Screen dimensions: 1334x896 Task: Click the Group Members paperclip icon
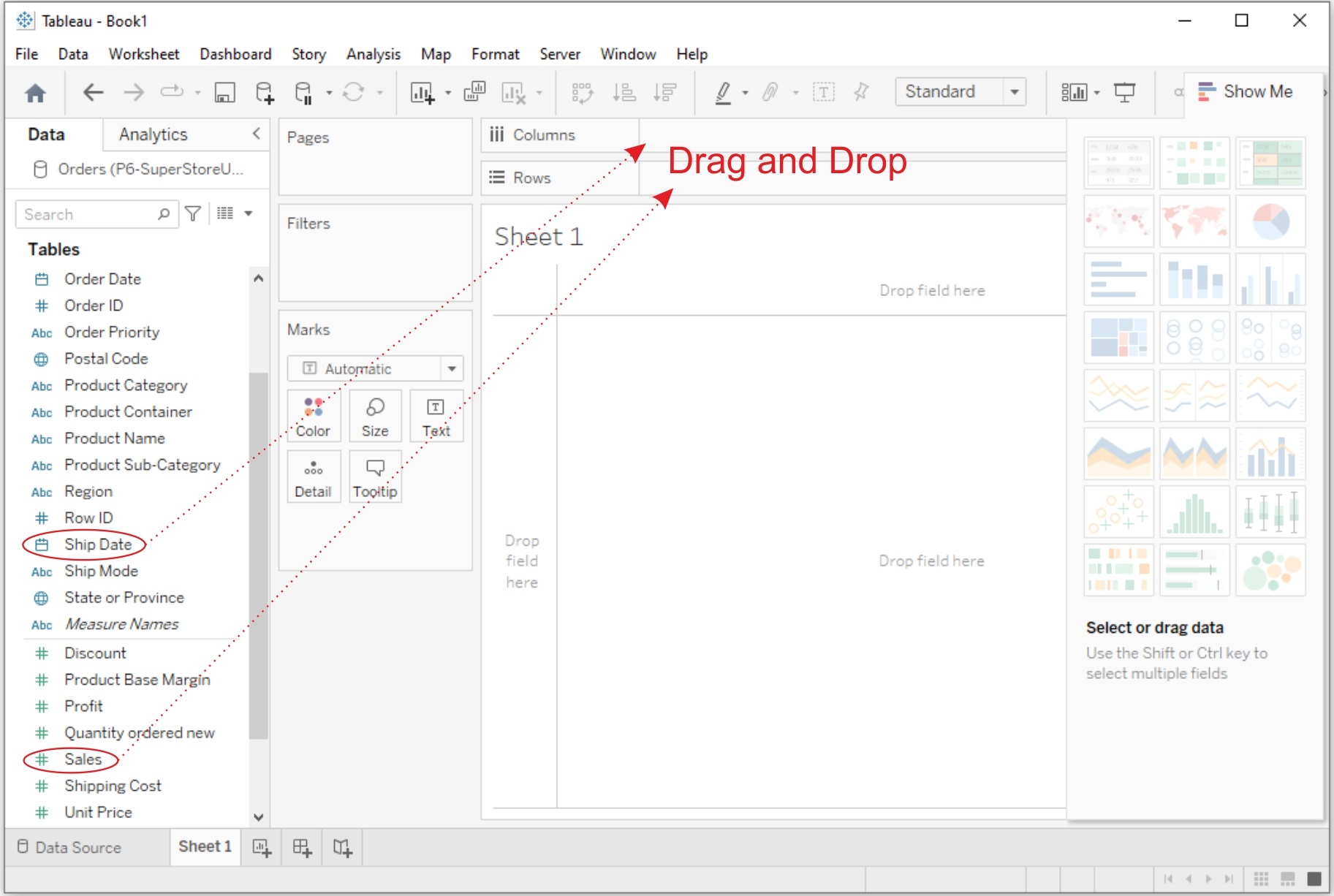[770, 92]
